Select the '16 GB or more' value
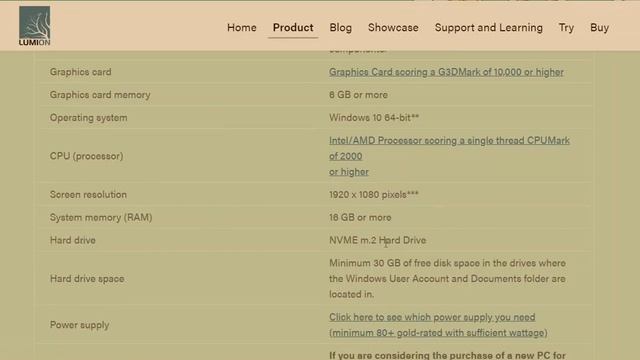 (360, 218)
